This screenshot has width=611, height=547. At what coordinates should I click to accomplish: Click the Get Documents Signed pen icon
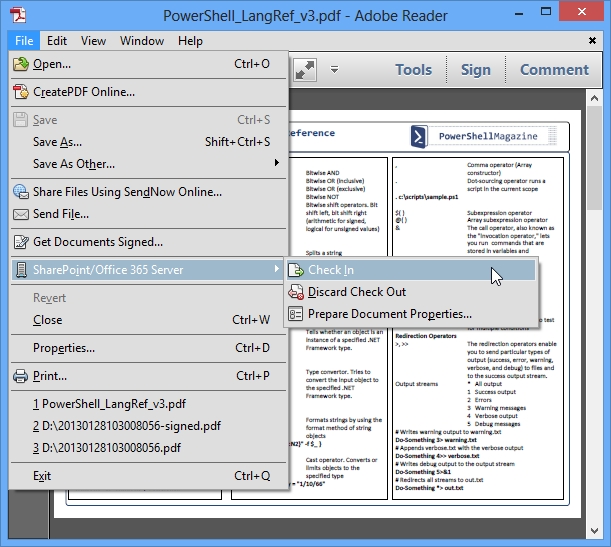coord(21,242)
